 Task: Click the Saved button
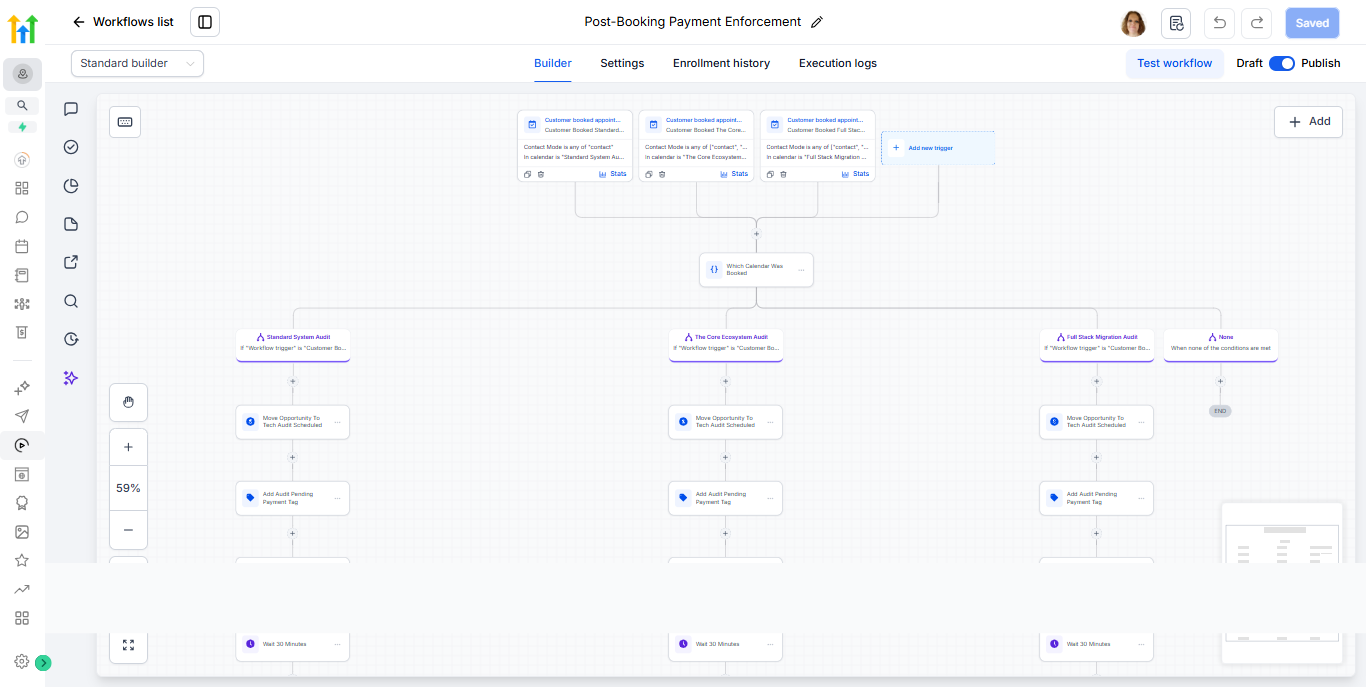click(1312, 23)
